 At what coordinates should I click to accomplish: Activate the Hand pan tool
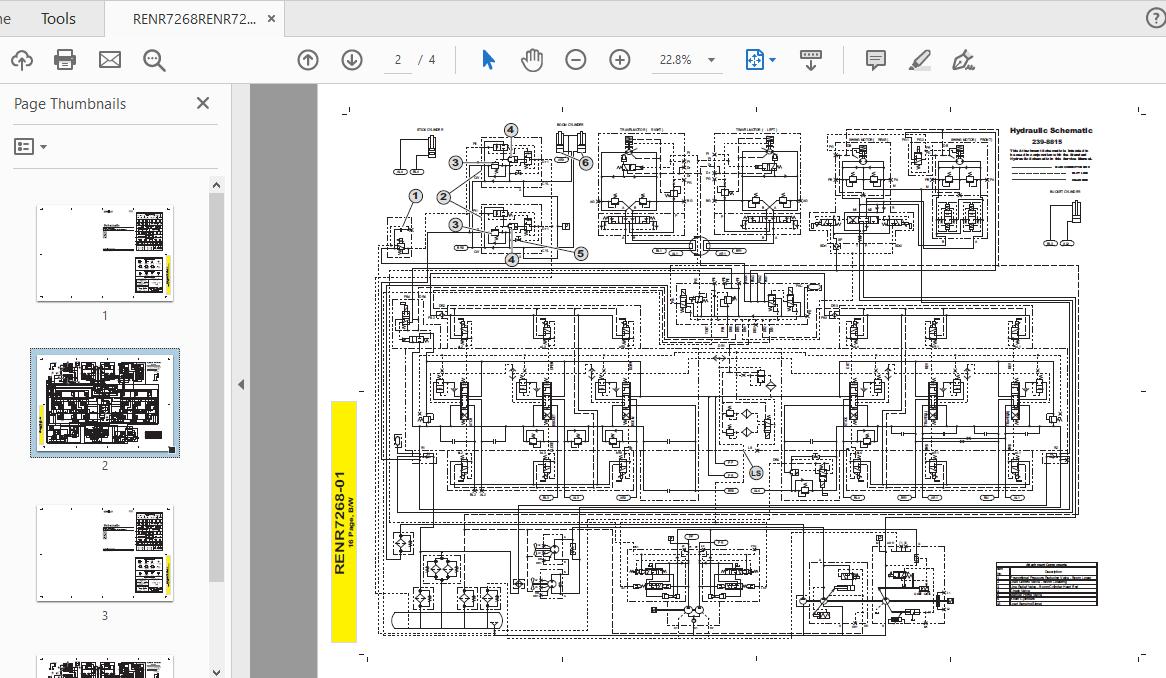(532, 60)
